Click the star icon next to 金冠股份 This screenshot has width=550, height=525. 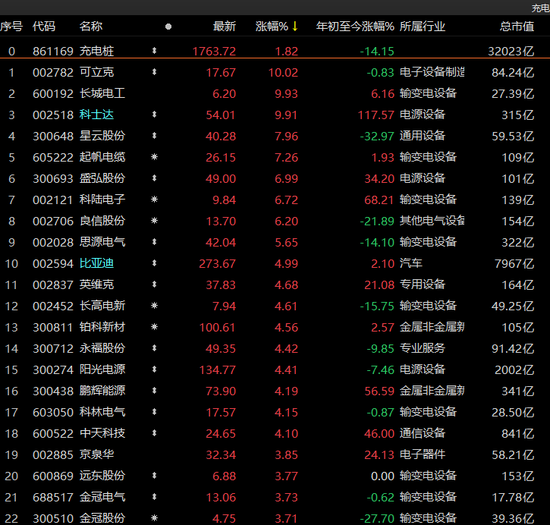point(154,518)
